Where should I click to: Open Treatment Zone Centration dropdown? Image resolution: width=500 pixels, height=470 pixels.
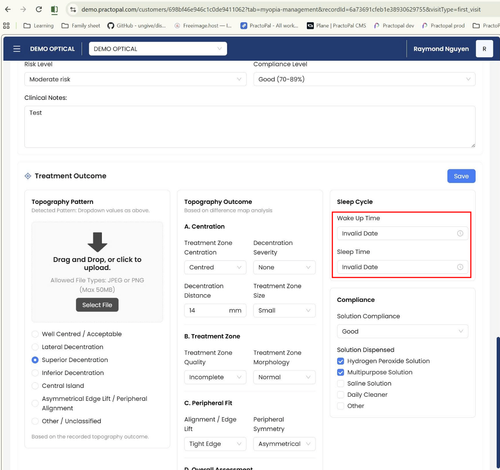pos(215,267)
